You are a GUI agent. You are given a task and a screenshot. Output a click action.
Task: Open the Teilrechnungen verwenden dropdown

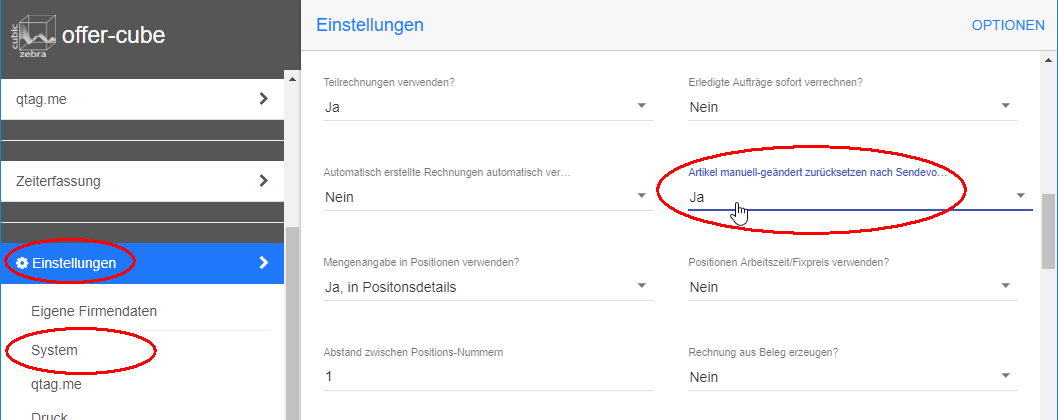coord(641,106)
